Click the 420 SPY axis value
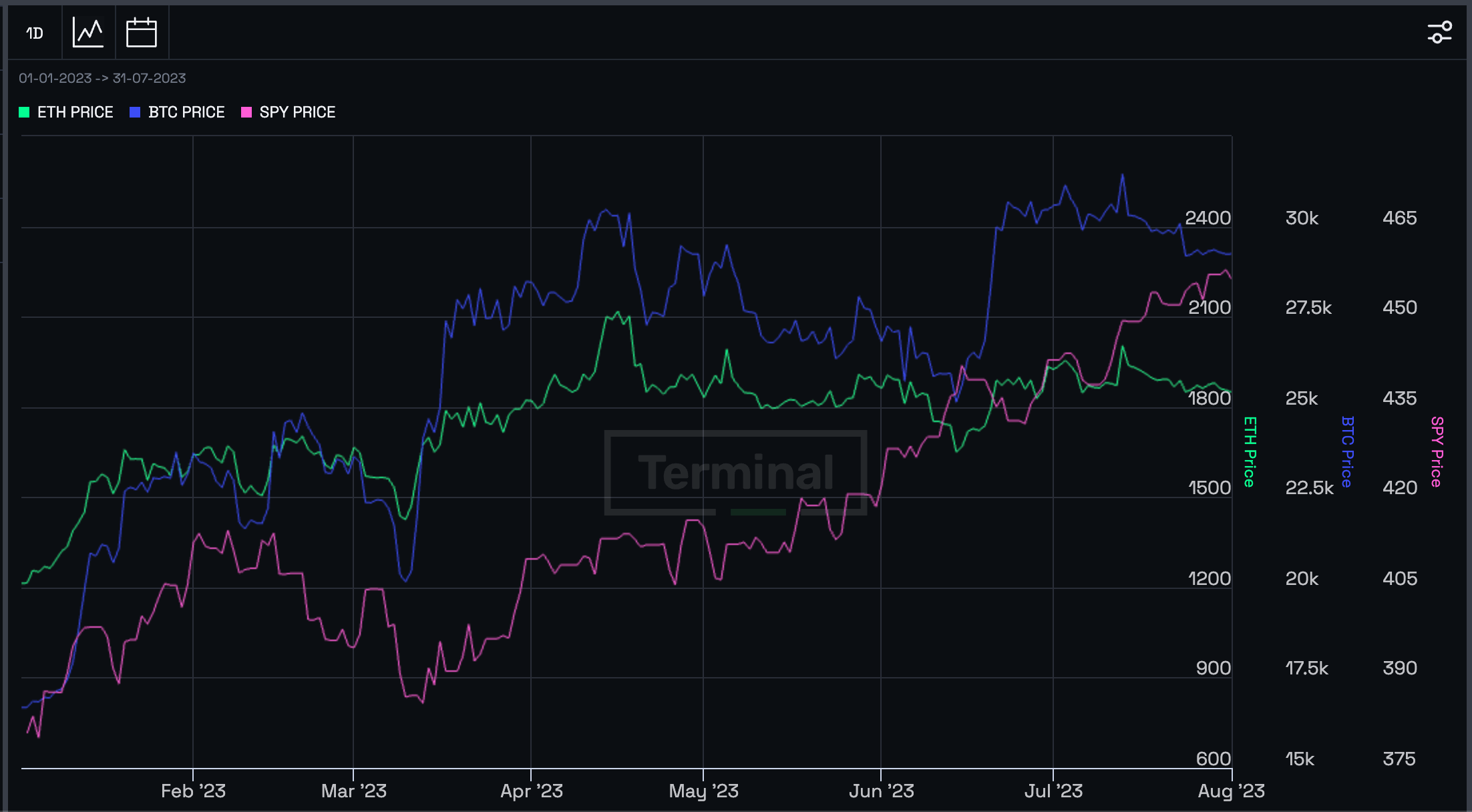Screen dimensions: 1472x812 point(1400,487)
